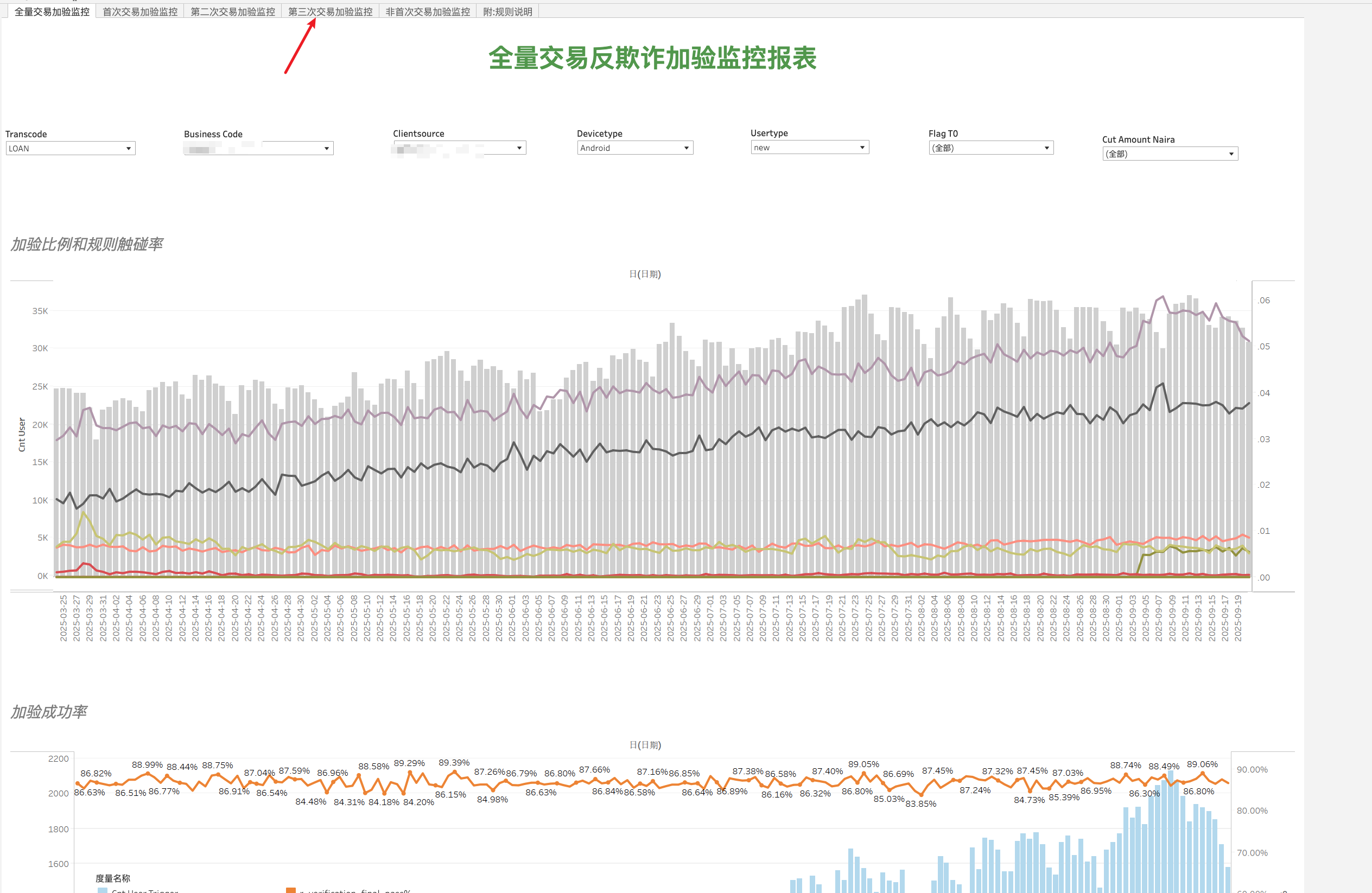Click the Business Code filter label
Viewport: 1372px width, 893px height.
click(213, 134)
